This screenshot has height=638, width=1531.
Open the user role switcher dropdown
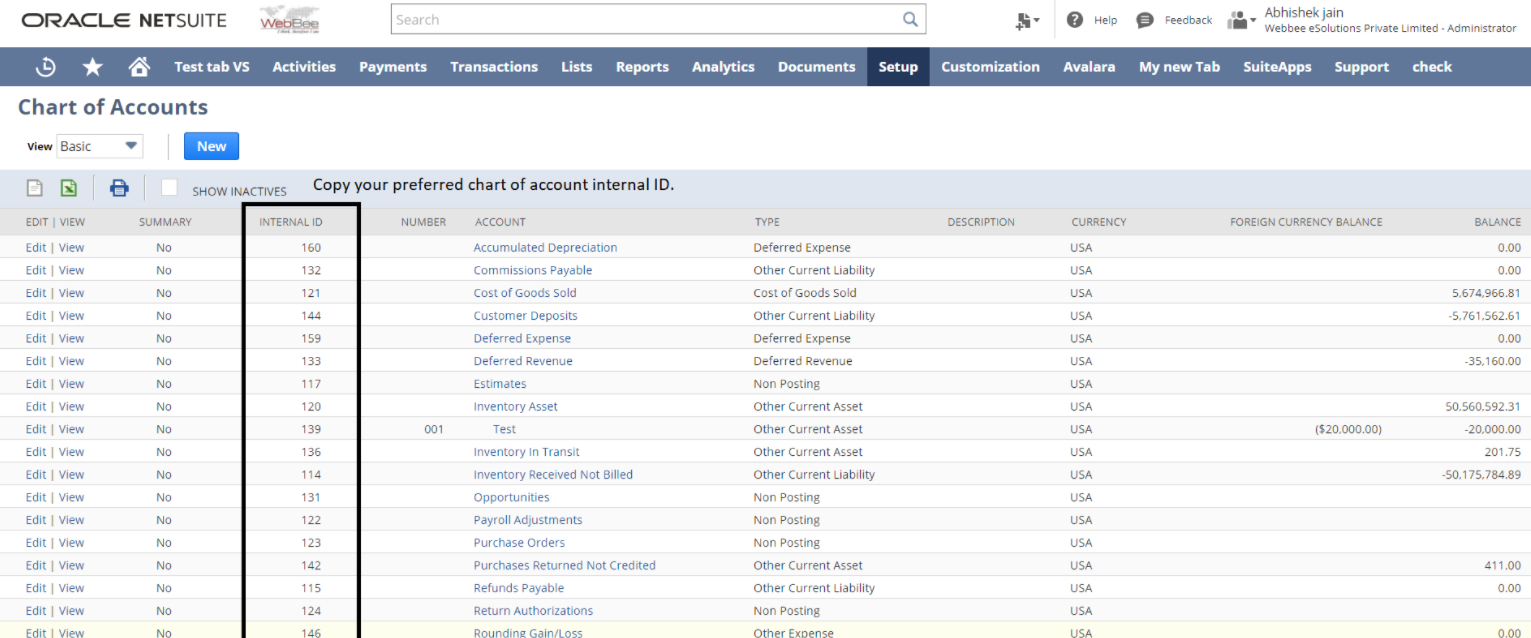[x=1241, y=20]
